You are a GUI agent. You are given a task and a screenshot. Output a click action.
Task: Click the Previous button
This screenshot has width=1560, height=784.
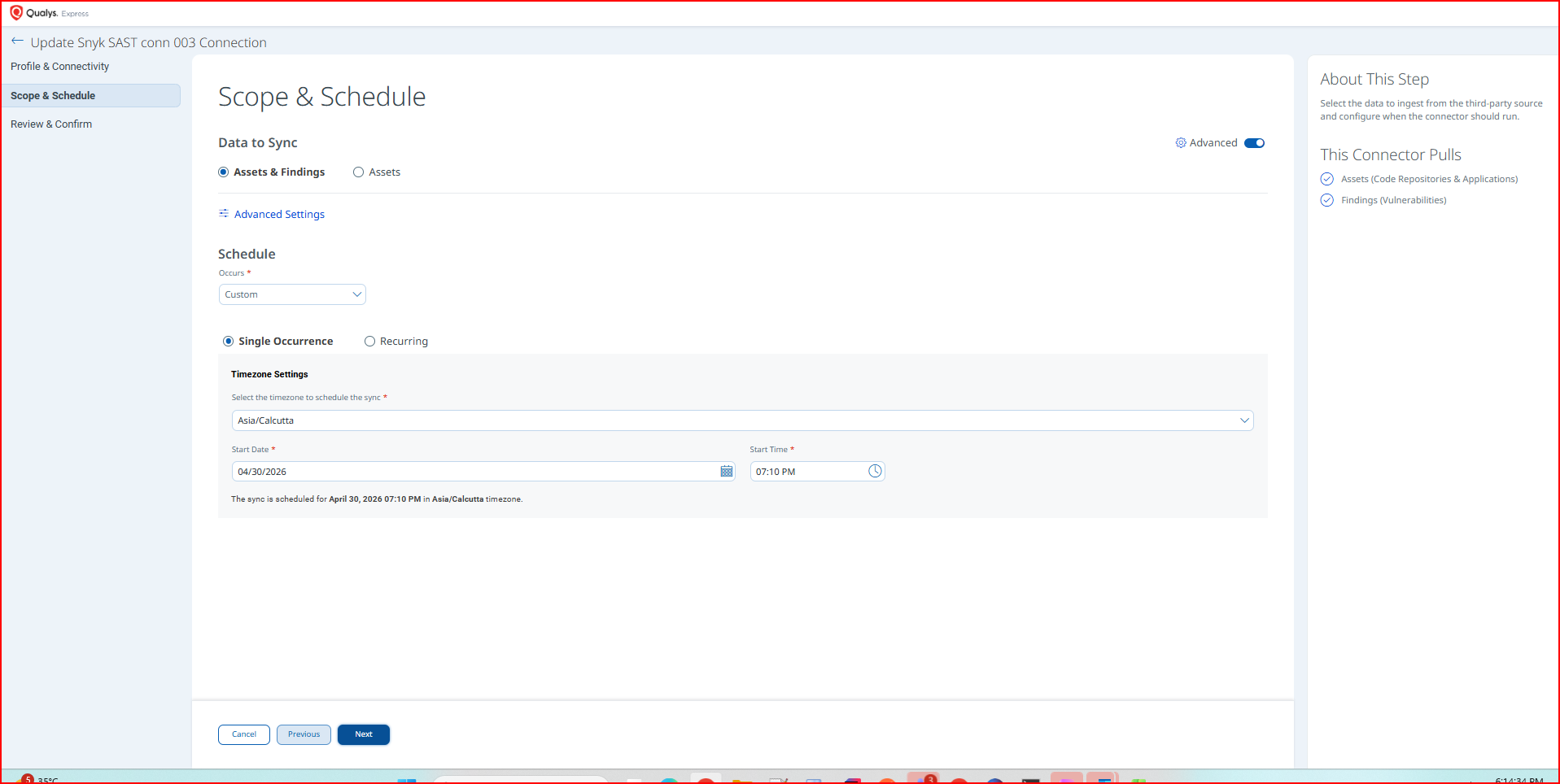point(304,734)
